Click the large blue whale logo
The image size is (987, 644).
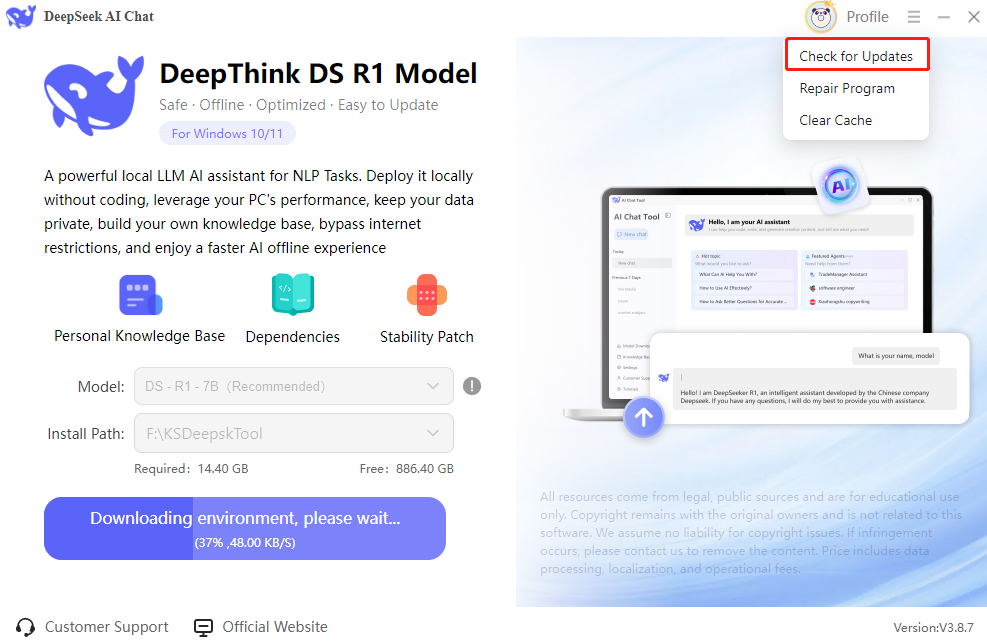coord(94,95)
